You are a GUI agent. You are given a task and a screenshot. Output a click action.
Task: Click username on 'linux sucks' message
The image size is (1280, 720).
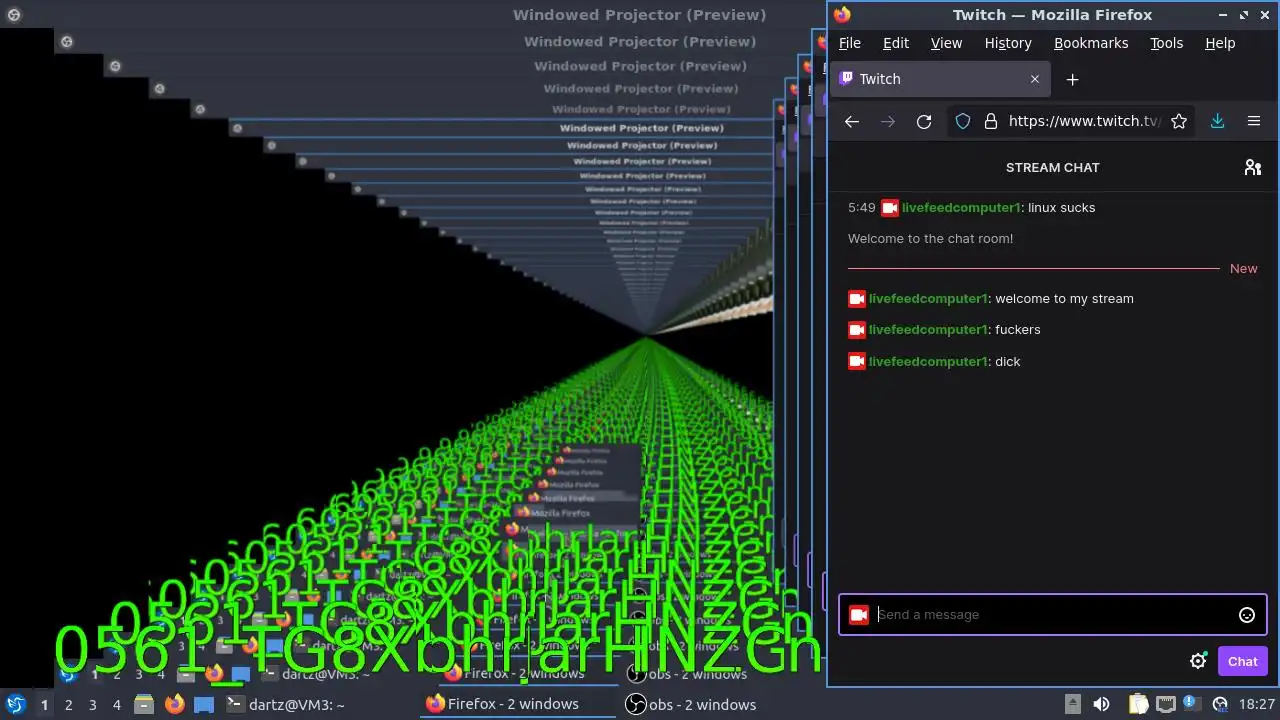pos(961,208)
